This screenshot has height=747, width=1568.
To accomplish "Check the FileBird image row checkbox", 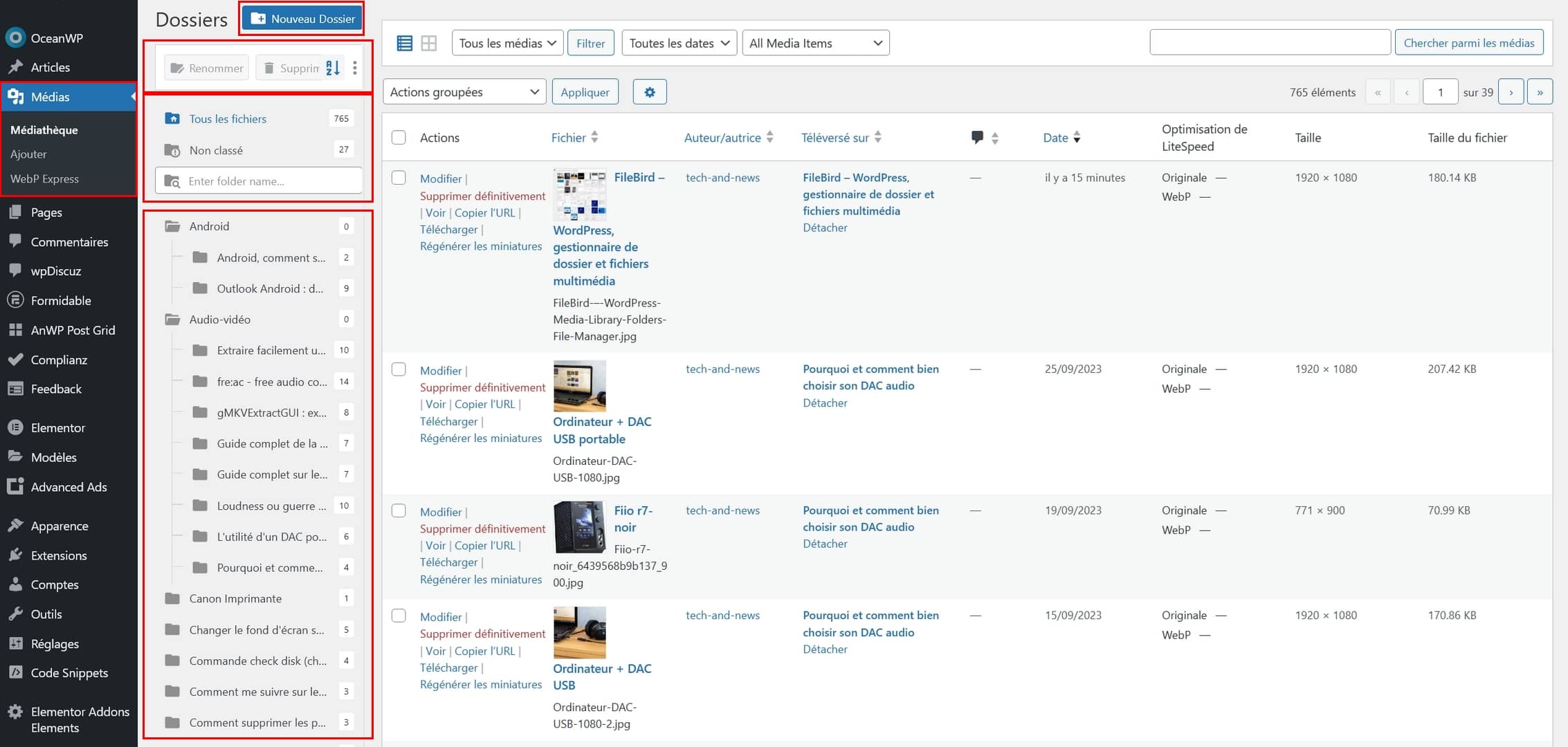I will coord(399,178).
